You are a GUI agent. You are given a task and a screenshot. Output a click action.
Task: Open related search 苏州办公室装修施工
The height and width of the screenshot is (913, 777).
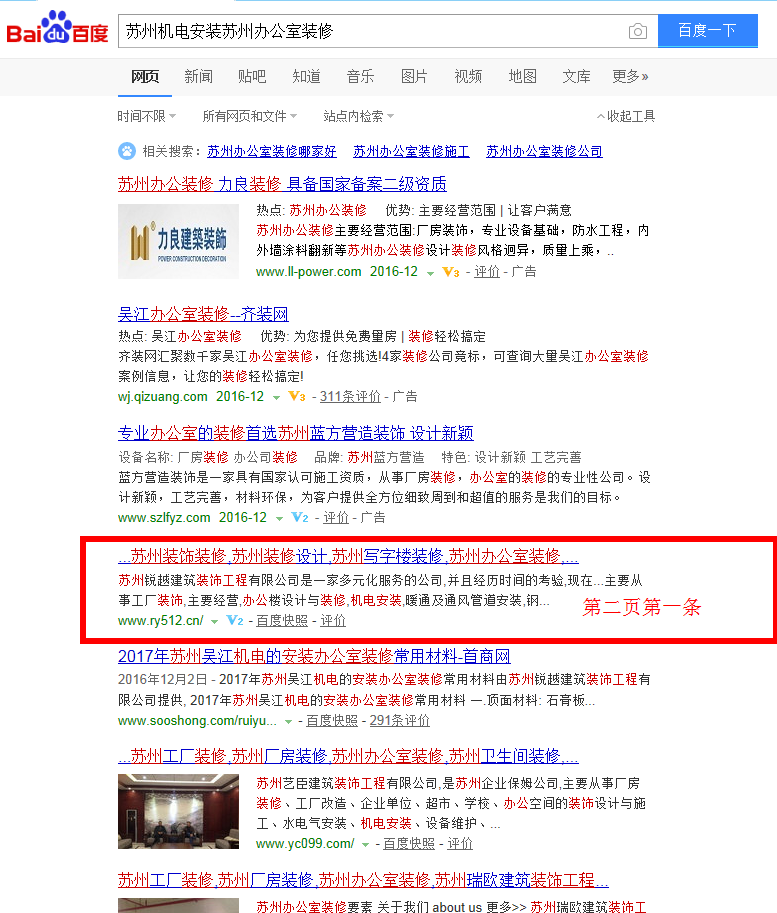(x=411, y=151)
